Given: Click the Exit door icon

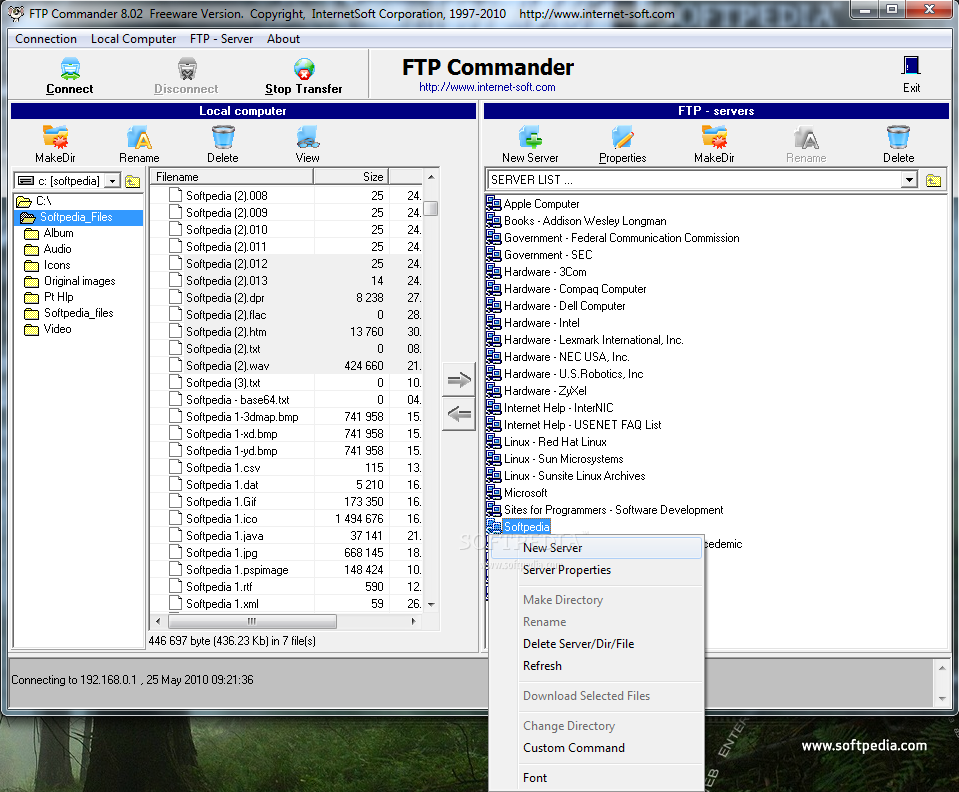Looking at the screenshot, I should [911, 66].
